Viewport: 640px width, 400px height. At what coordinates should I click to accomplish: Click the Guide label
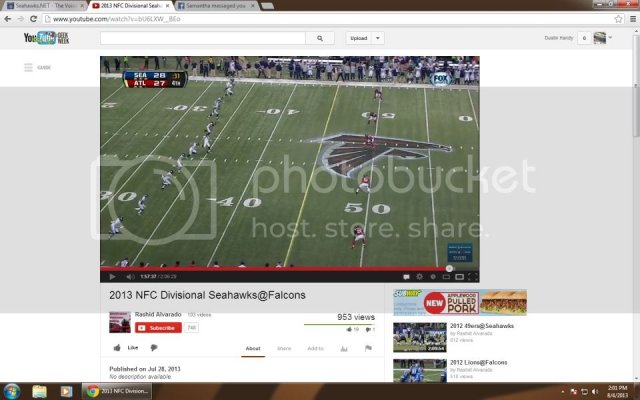(44, 67)
